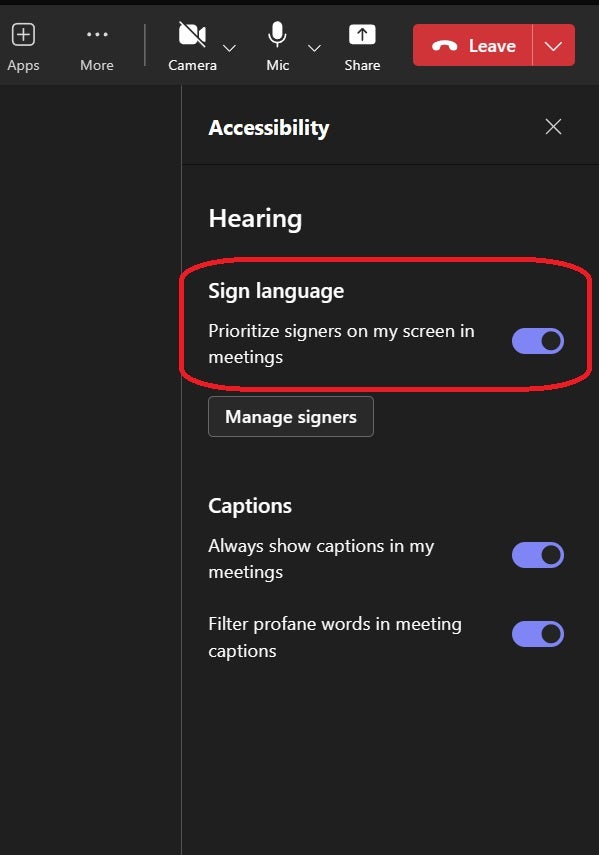Close the Accessibility panel
The image size is (599, 855).
point(553,127)
